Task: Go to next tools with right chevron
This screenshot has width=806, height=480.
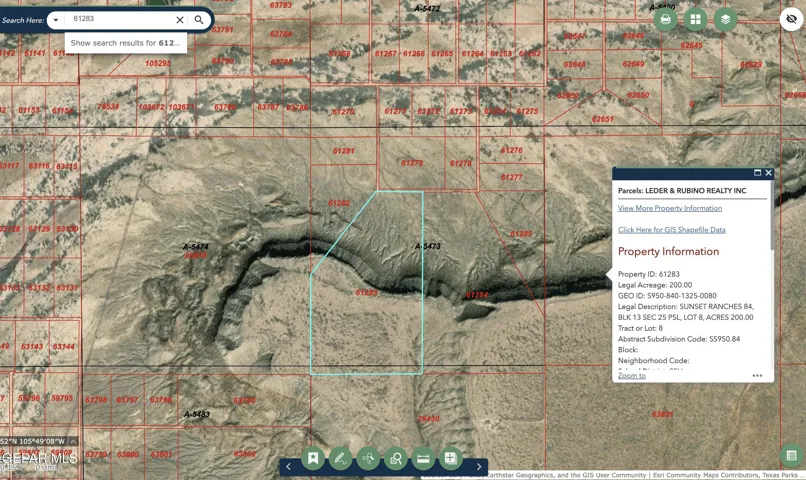Action: 479,467
